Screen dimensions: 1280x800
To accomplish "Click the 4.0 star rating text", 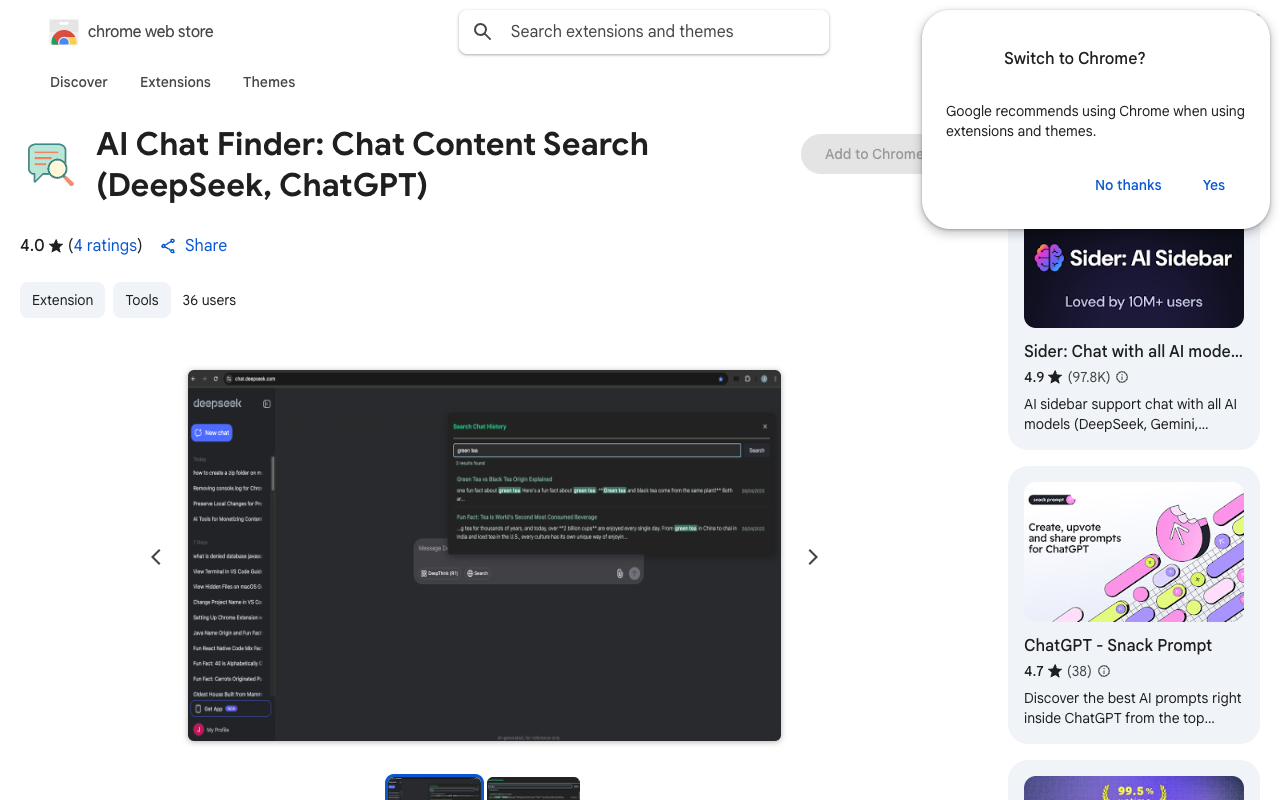I will point(42,245).
